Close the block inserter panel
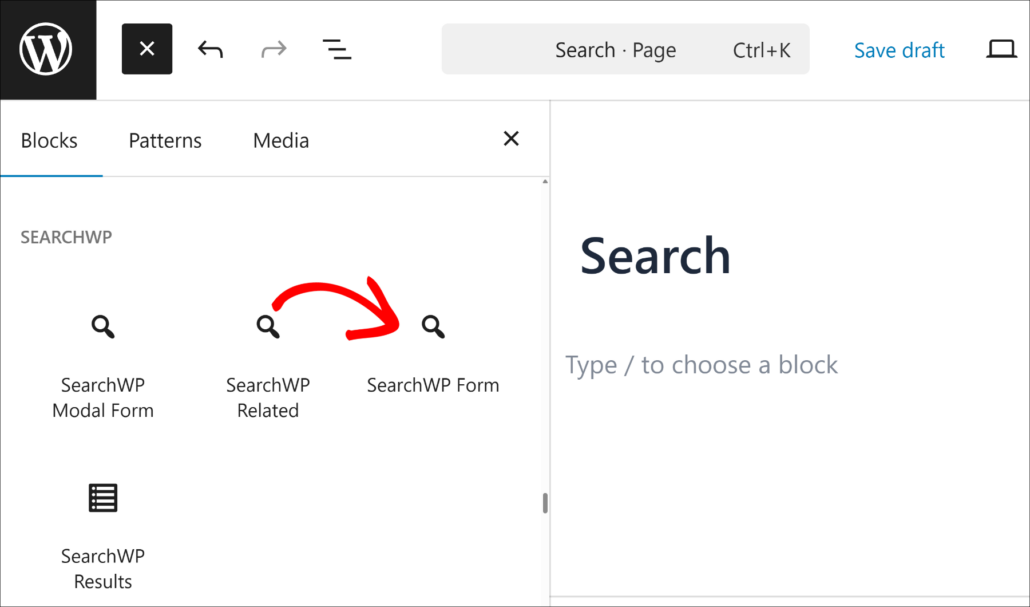Image resolution: width=1030 pixels, height=607 pixels. [511, 139]
